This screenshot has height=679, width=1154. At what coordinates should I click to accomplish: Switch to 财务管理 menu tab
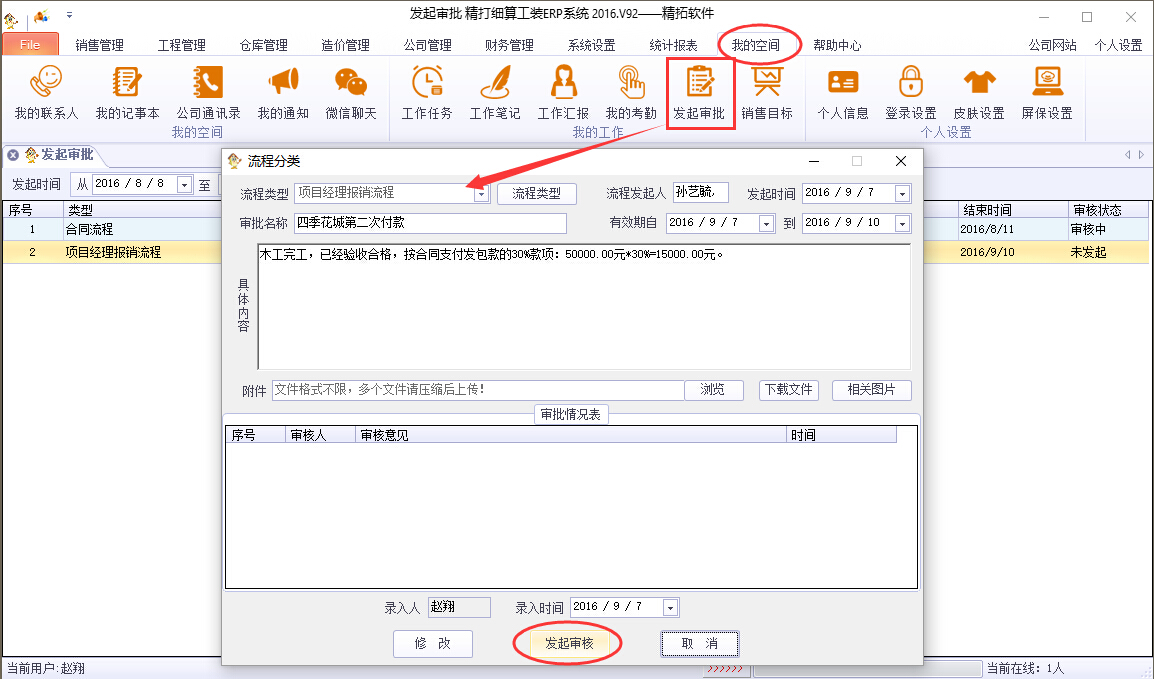(x=509, y=45)
